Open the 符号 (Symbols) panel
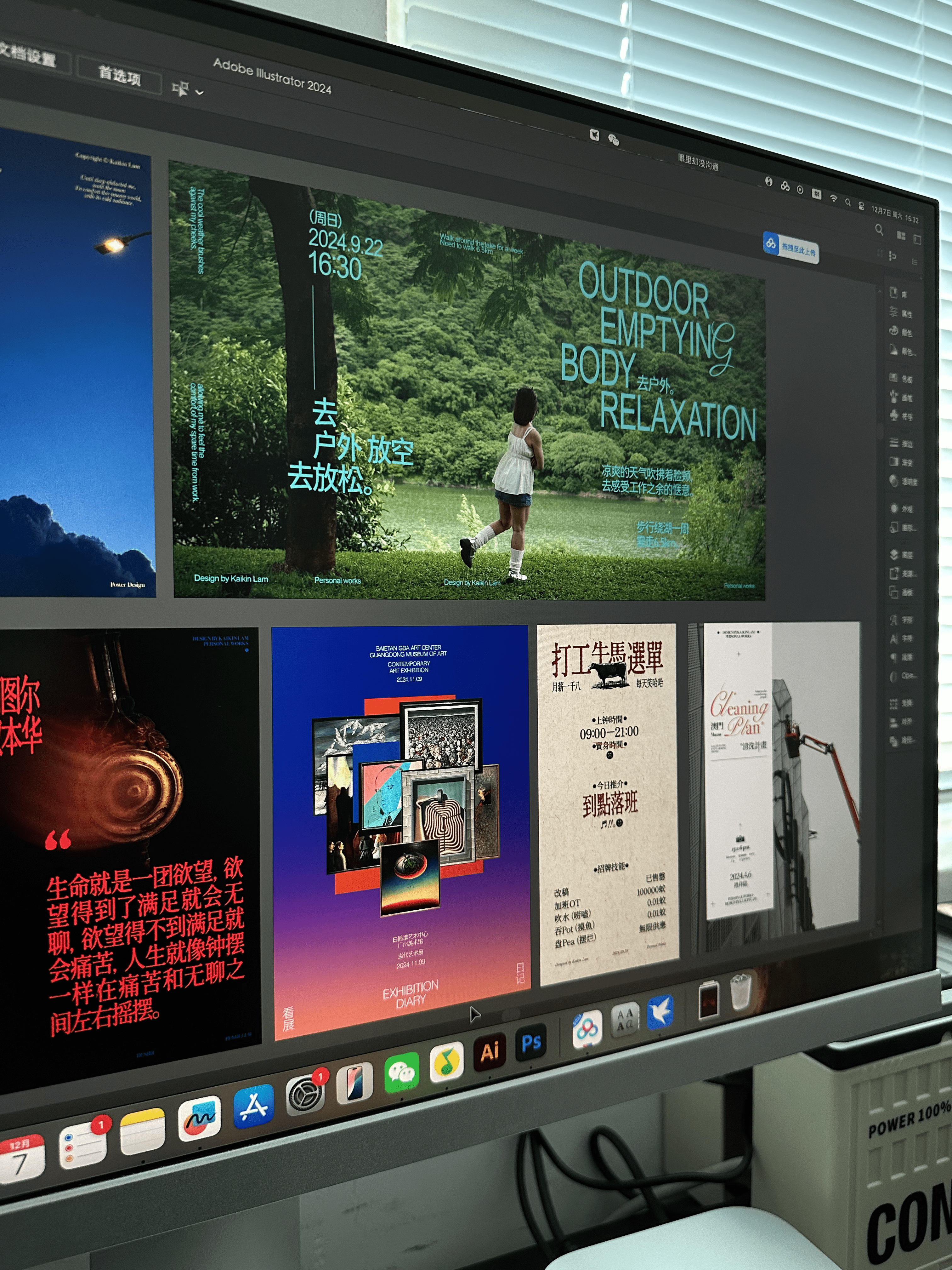This screenshot has height=1270, width=952. coord(901,416)
